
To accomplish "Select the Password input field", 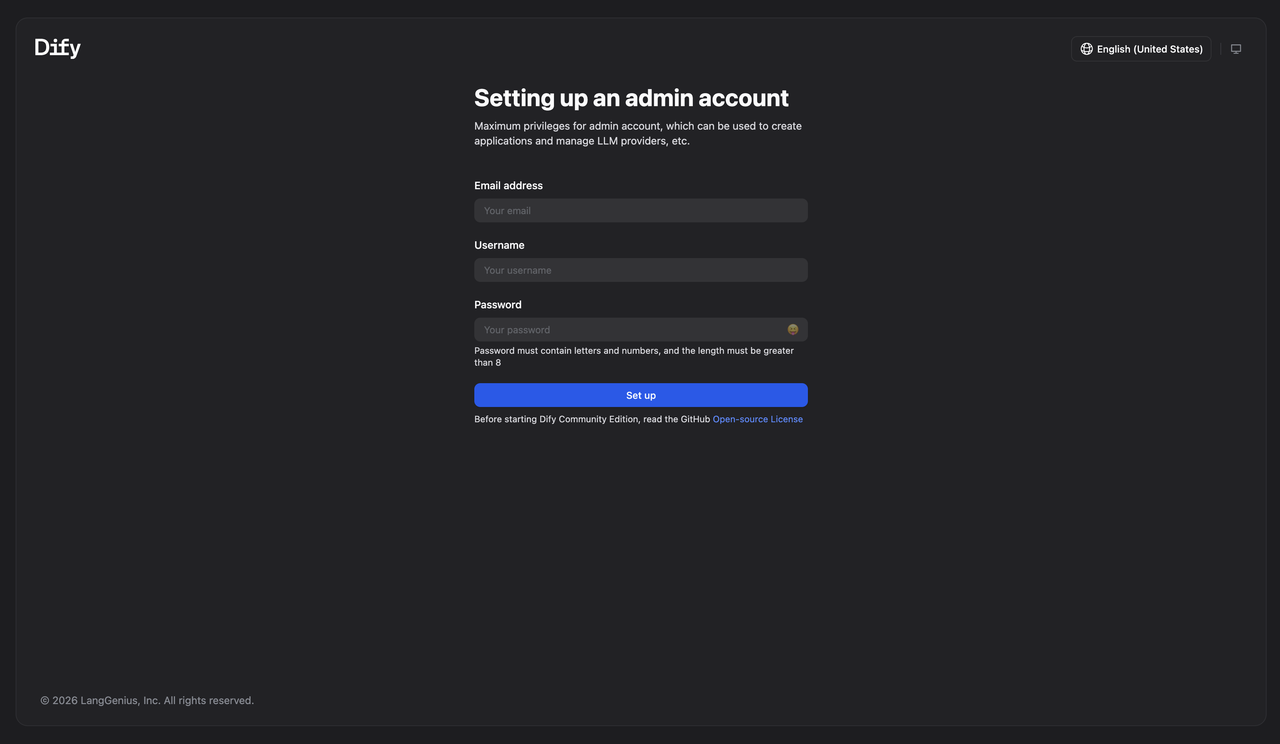I will pos(641,330).
